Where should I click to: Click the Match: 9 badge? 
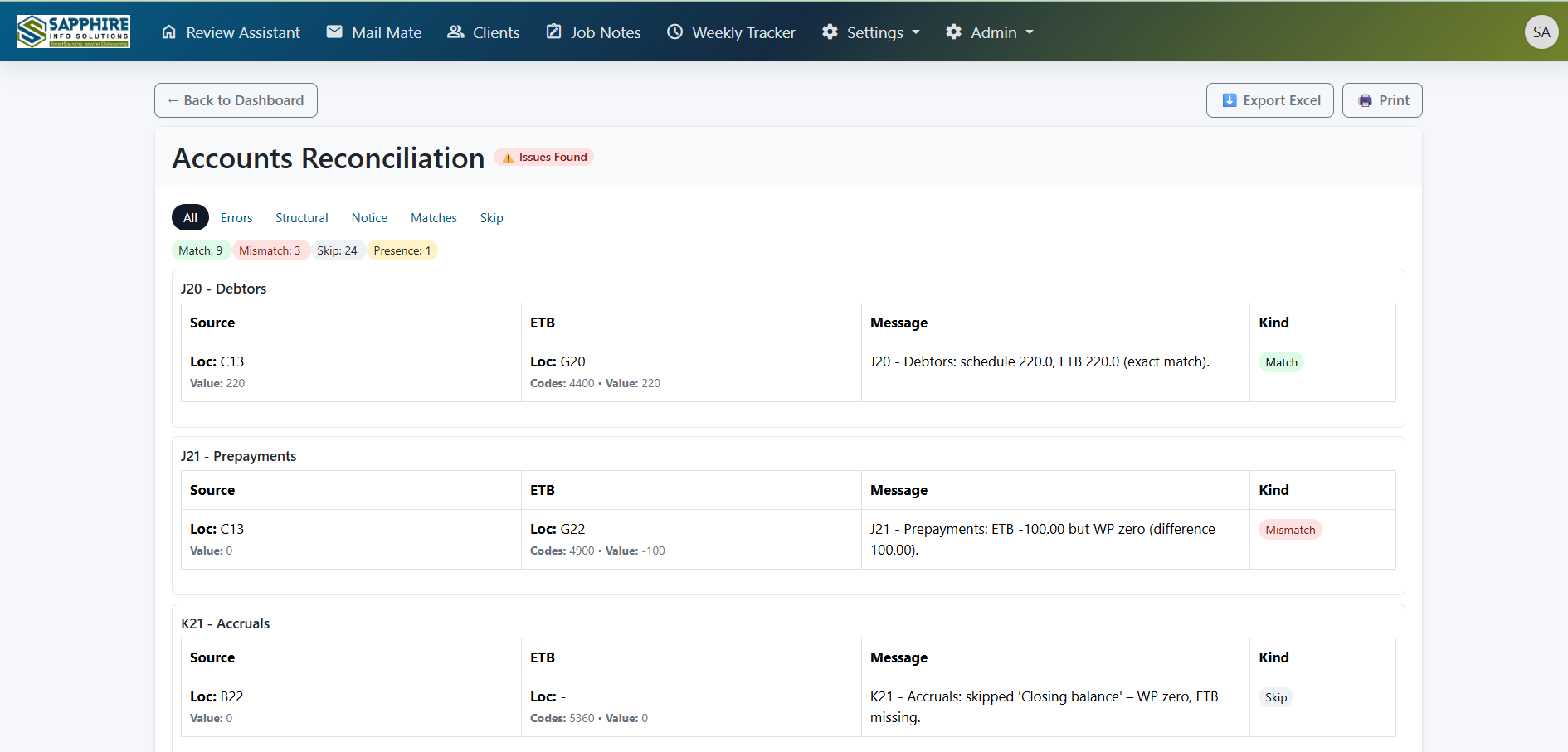[x=201, y=250]
